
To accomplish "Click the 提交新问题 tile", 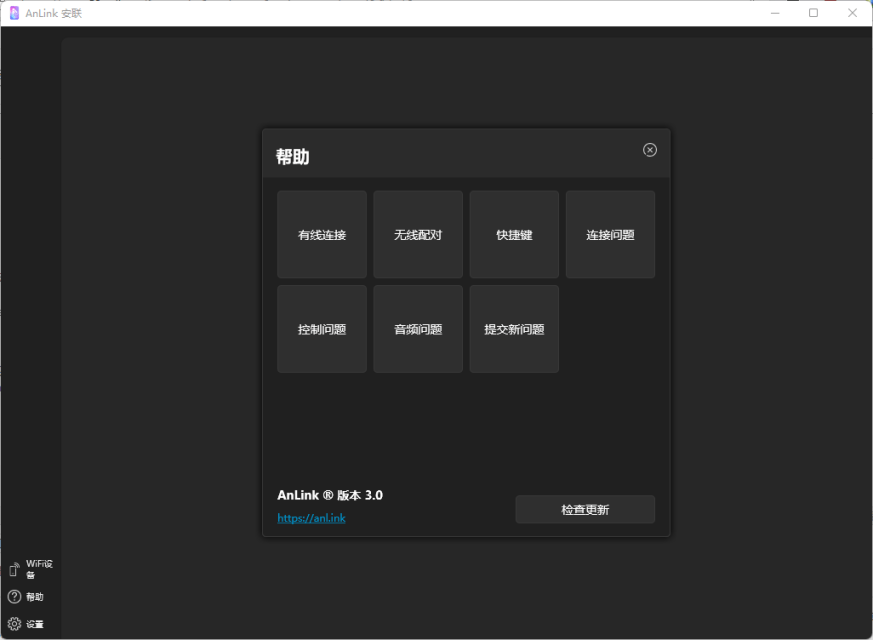I will click(514, 329).
